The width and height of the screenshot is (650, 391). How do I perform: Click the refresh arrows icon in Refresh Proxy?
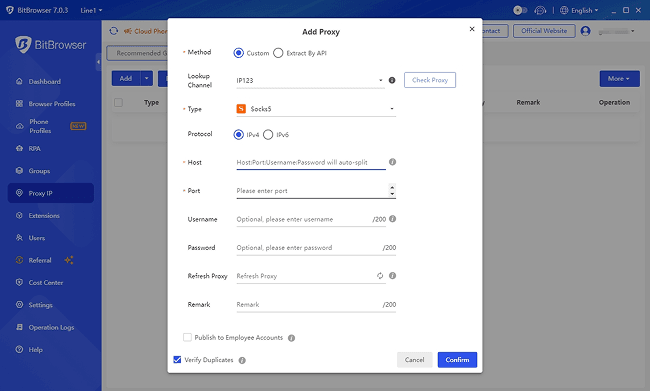380,276
